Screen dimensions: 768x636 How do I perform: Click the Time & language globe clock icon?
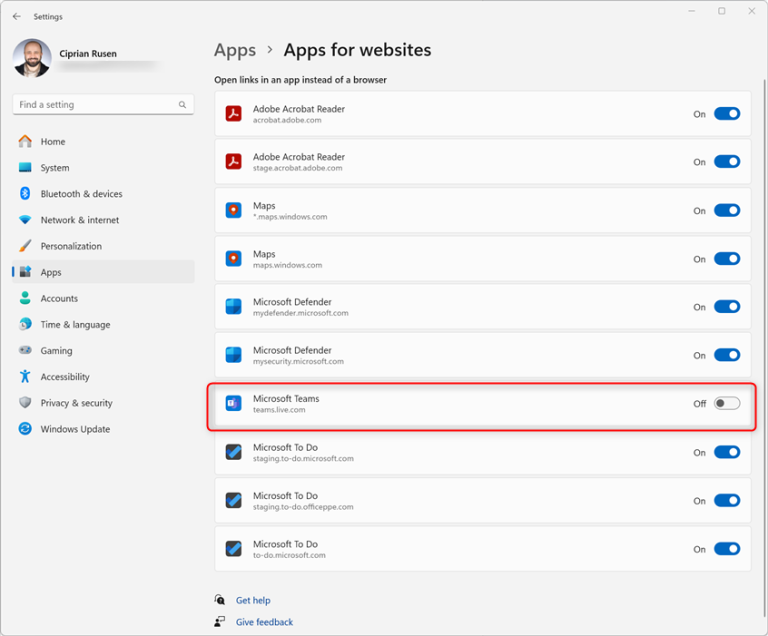25,324
